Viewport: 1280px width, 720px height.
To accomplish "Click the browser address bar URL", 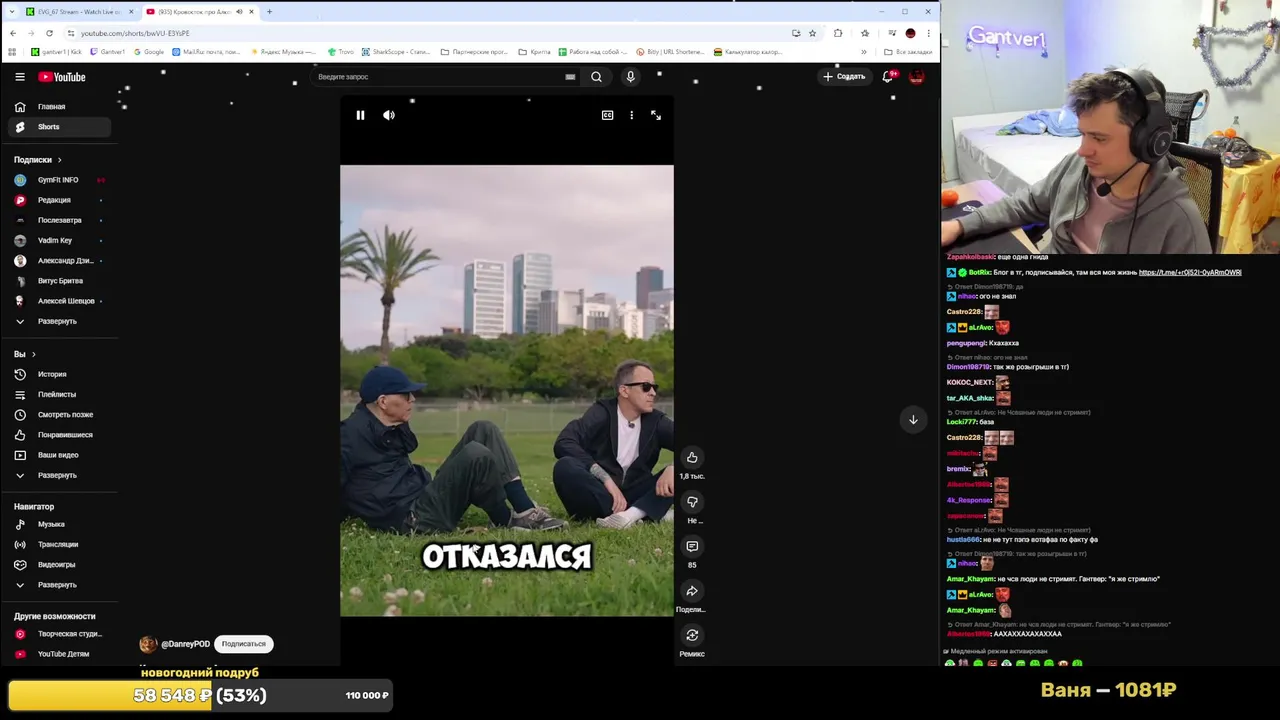I will 135,33.
